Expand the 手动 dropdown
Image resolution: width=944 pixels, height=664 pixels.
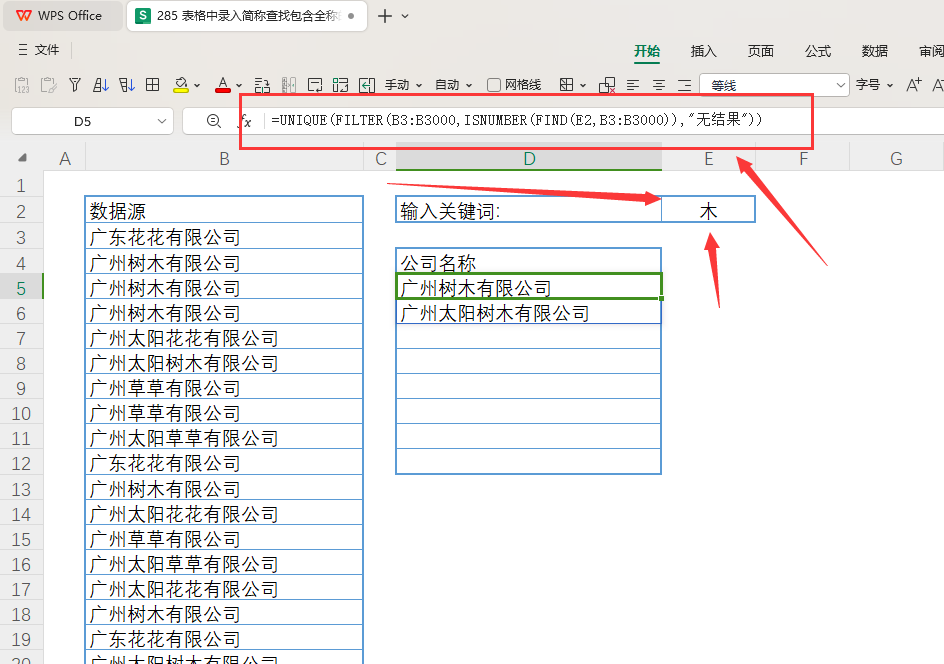[404, 85]
